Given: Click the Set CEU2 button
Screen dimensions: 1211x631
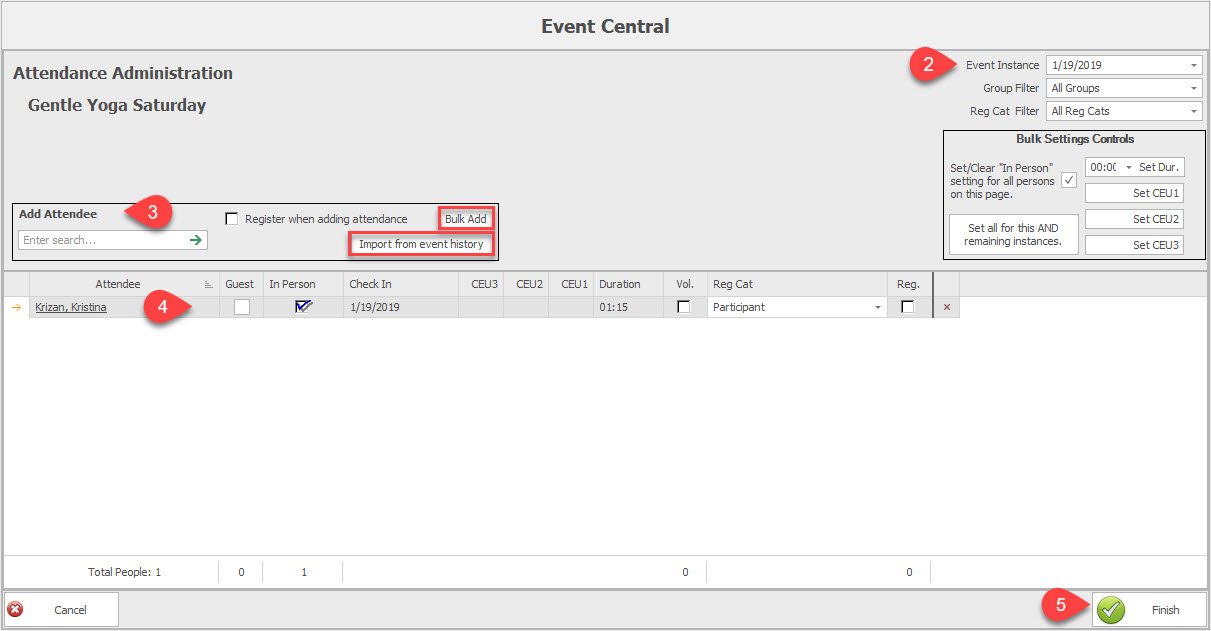Looking at the screenshot, I should pyautogui.click(x=1134, y=219).
